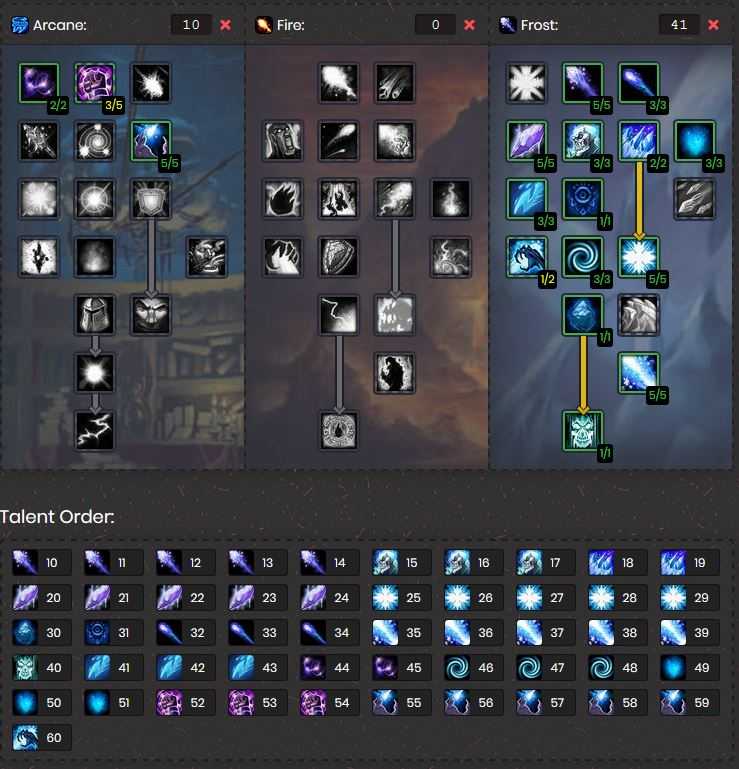Click the level 20 Ice Shards order entry
The height and width of the screenshot is (769, 739).
pyautogui.click(x=41, y=597)
